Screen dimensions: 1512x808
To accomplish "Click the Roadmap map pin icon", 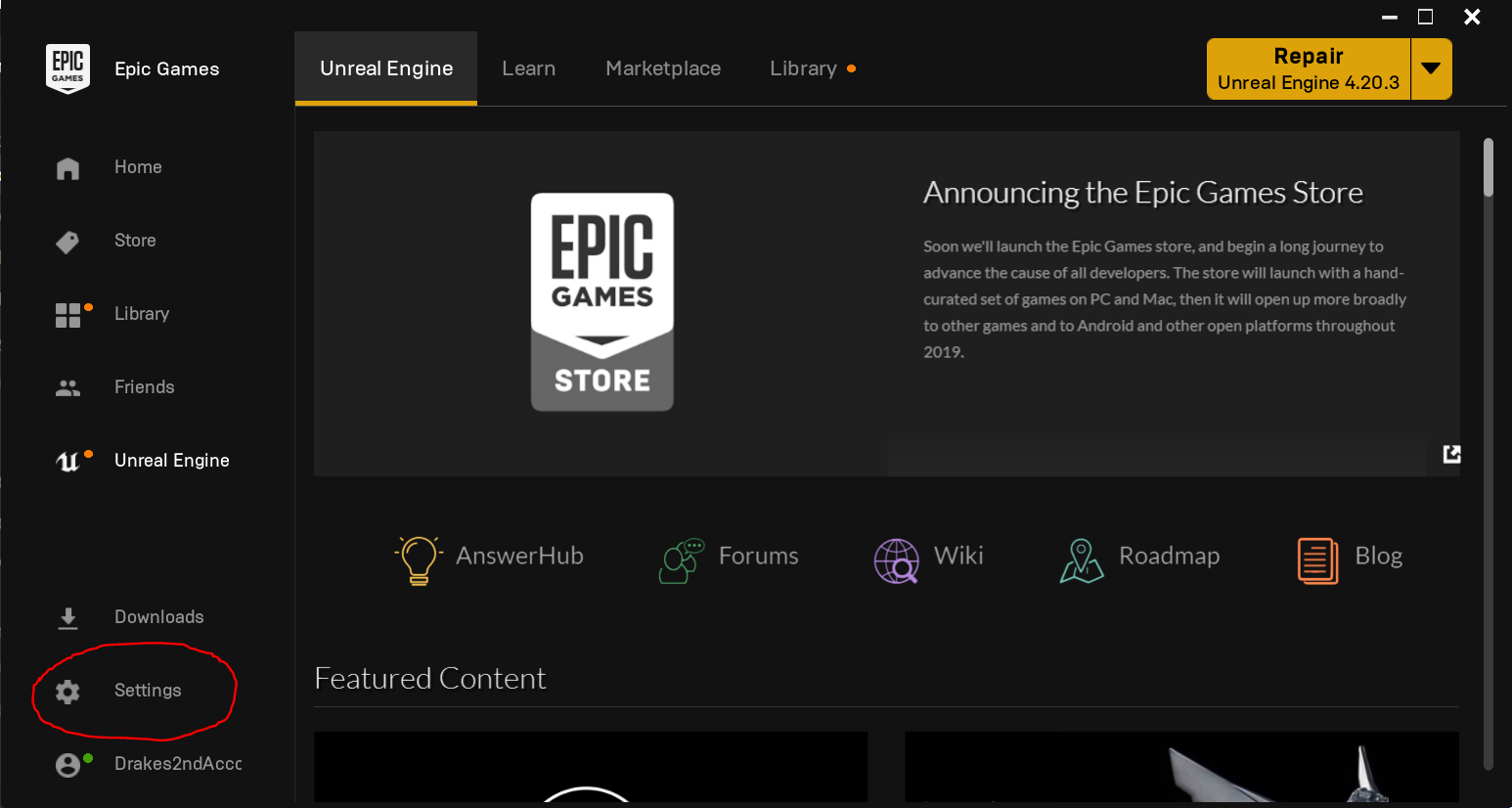I will click(x=1082, y=561).
